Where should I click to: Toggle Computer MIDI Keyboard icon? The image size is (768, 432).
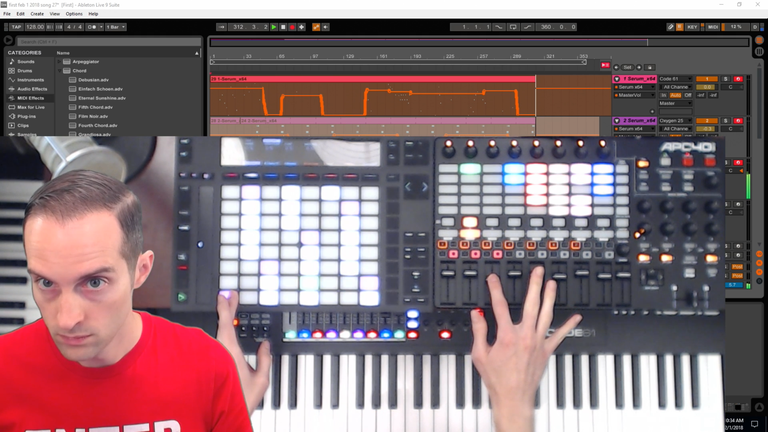tap(679, 27)
